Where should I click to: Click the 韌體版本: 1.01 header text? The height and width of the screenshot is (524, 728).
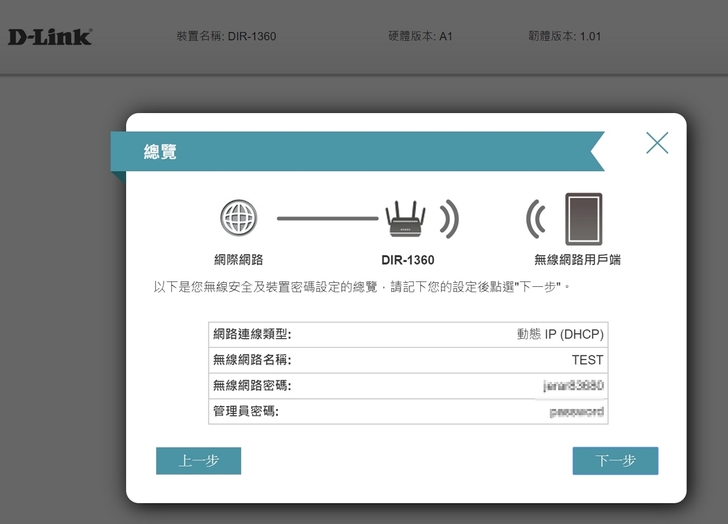(565, 36)
